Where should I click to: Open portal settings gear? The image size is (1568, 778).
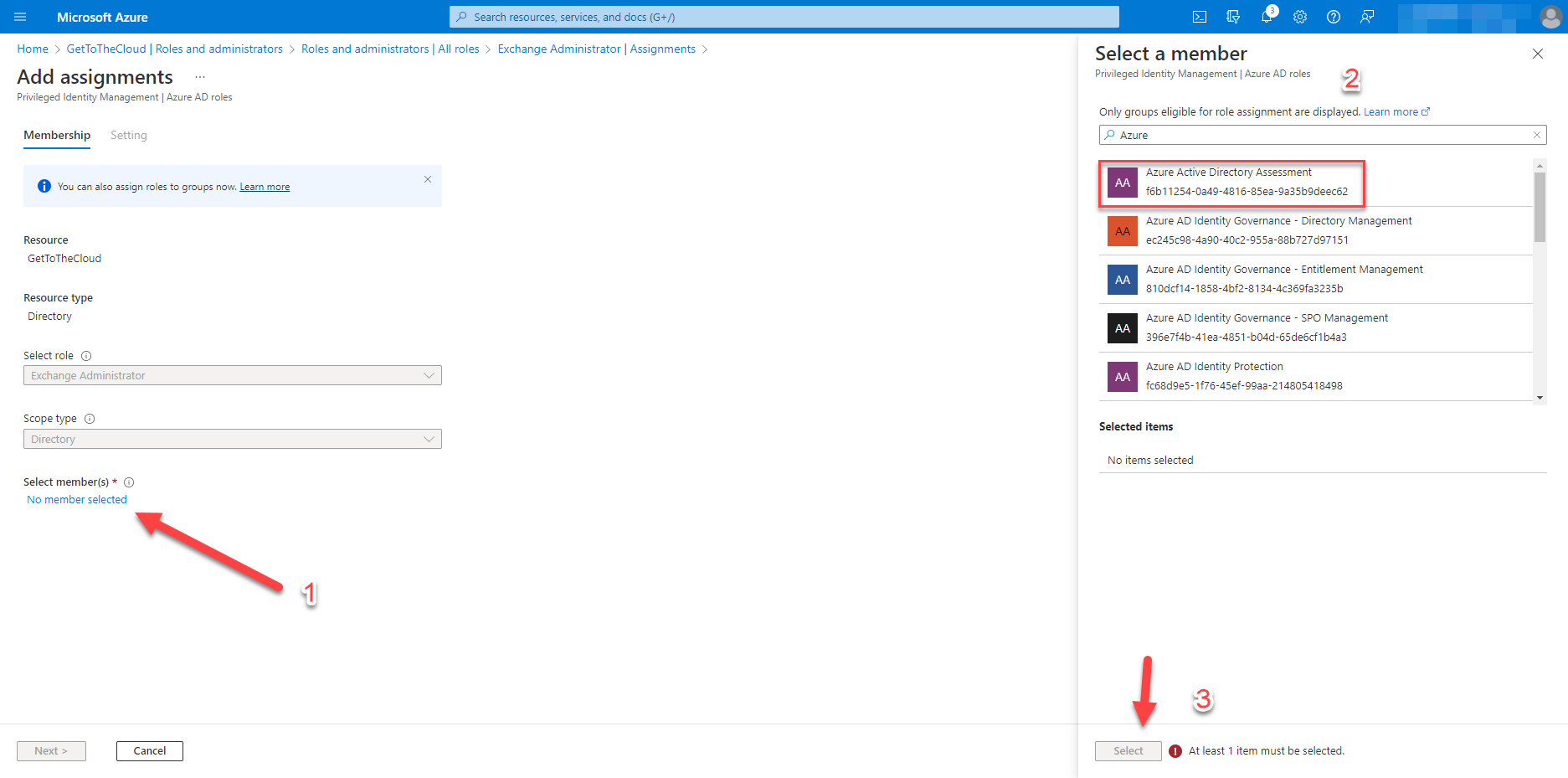click(x=1300, y=17)
